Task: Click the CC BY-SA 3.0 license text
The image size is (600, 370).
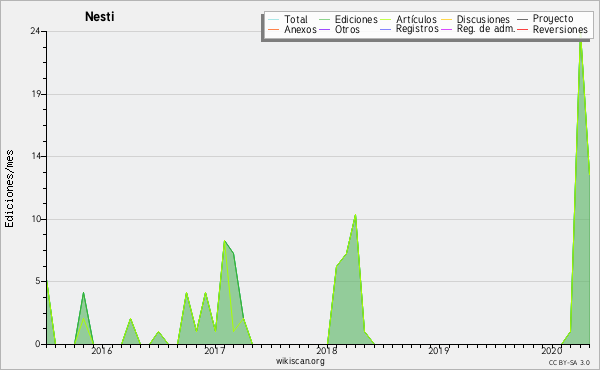Action: coord(569,362)
